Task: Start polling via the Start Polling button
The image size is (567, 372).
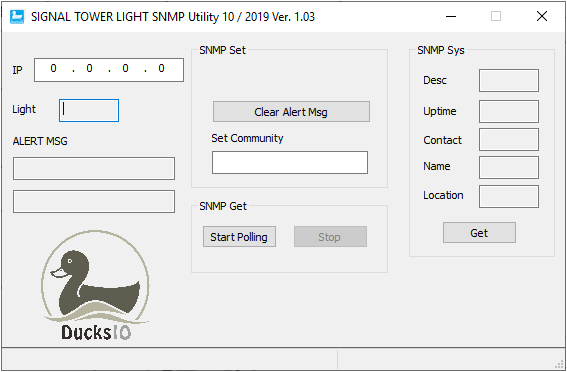Action: point(239,237)
